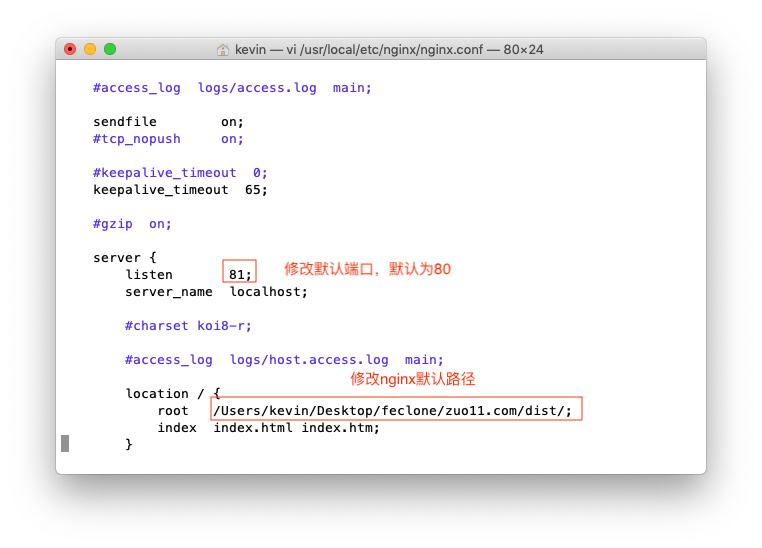Viewport: 762px width, 548px height.
Task: Close the terminal window with red button
Action: (70, 49)
